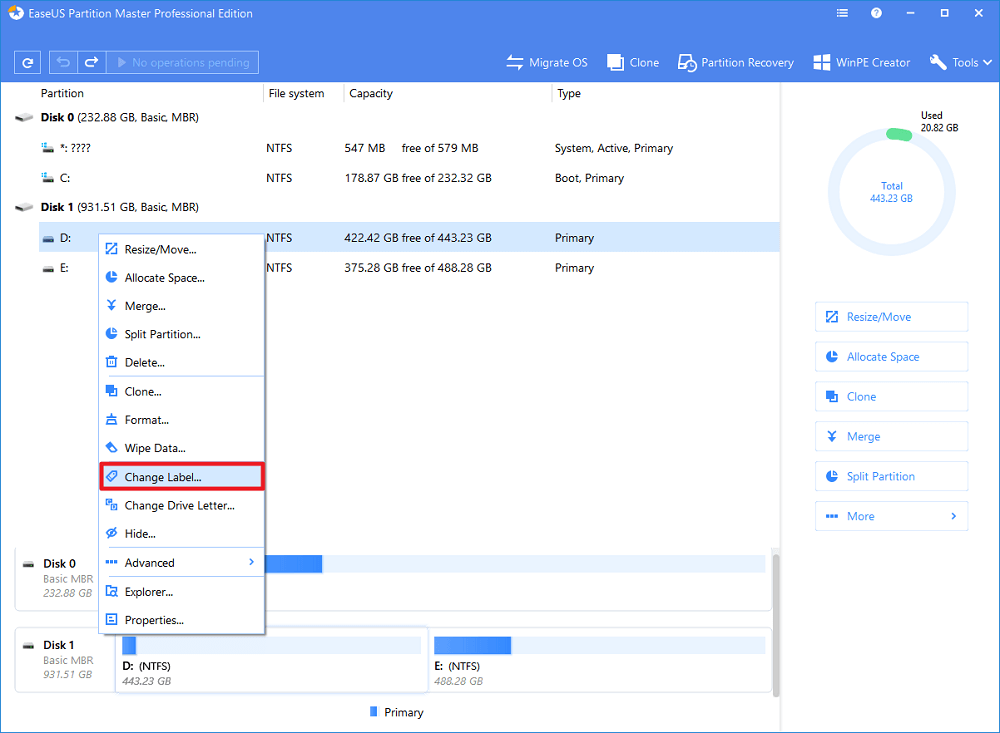Click the Clone toolbar item in top bar

633,63
